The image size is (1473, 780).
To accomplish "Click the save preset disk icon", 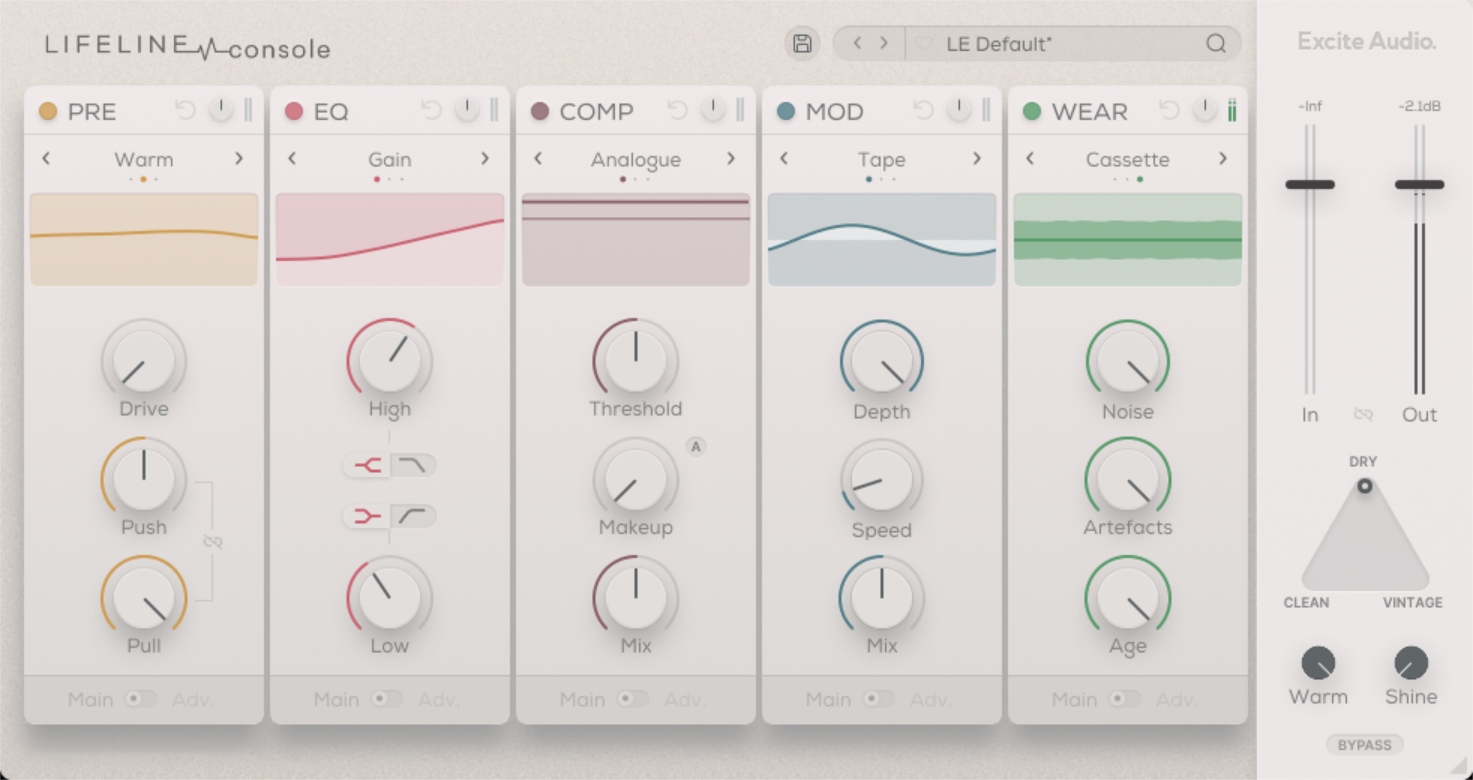I will point(802,44).
